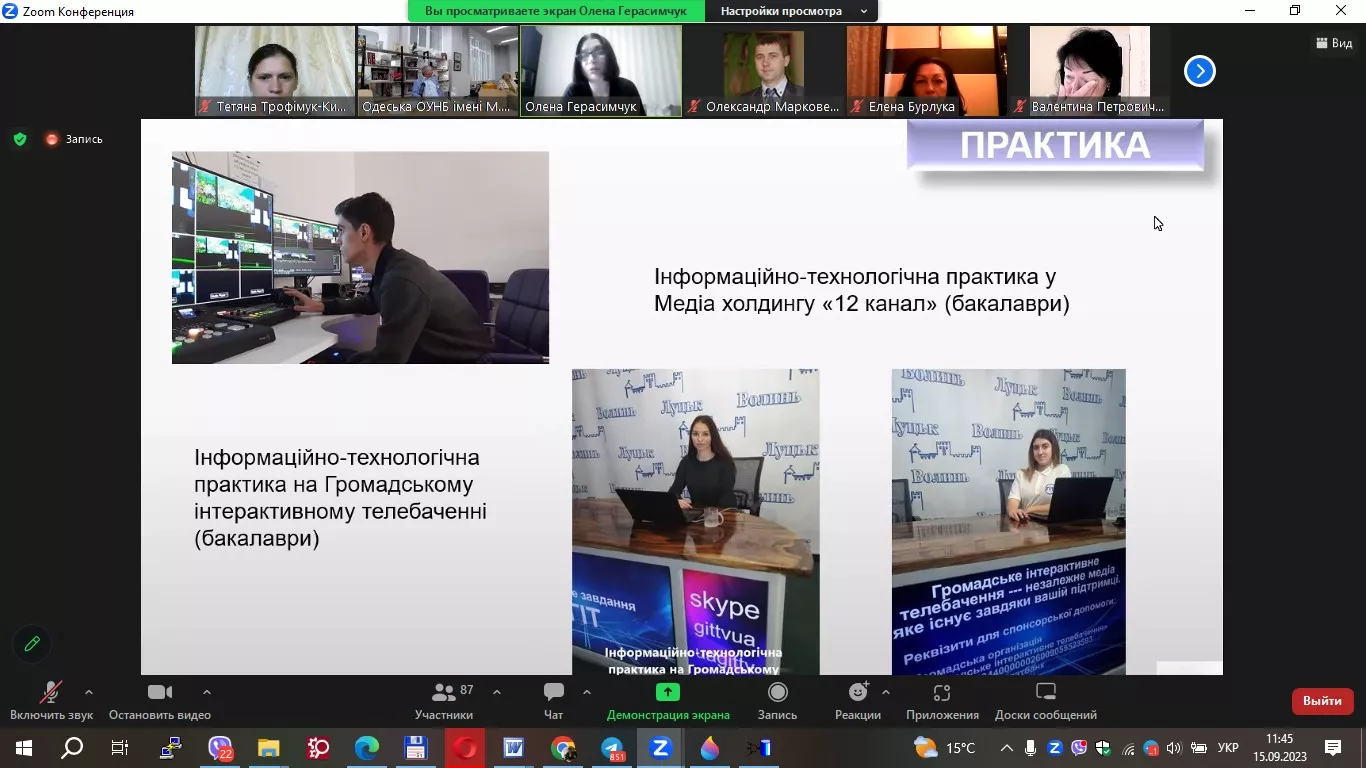Viewport: 1366px width, 768px height.
Task: Click the green encryption shield icon
Action: (x=20, y=139)
